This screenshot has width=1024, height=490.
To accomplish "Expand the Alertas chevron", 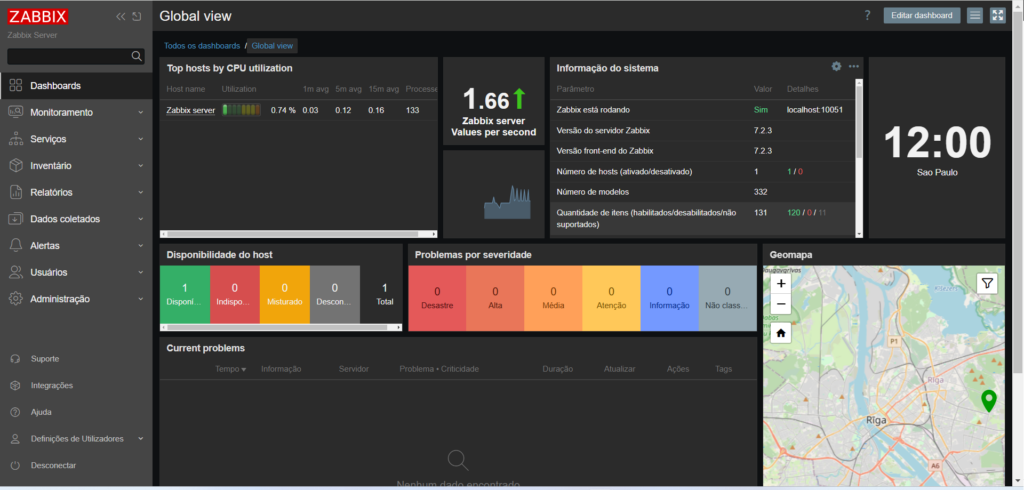I will (140, 246).
